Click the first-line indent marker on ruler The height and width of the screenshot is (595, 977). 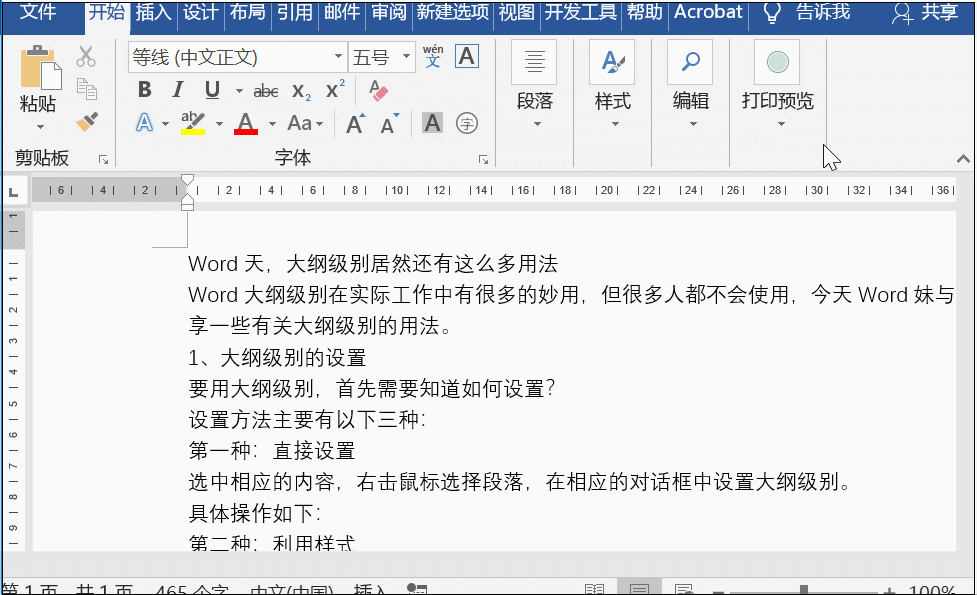click(187, 180)
